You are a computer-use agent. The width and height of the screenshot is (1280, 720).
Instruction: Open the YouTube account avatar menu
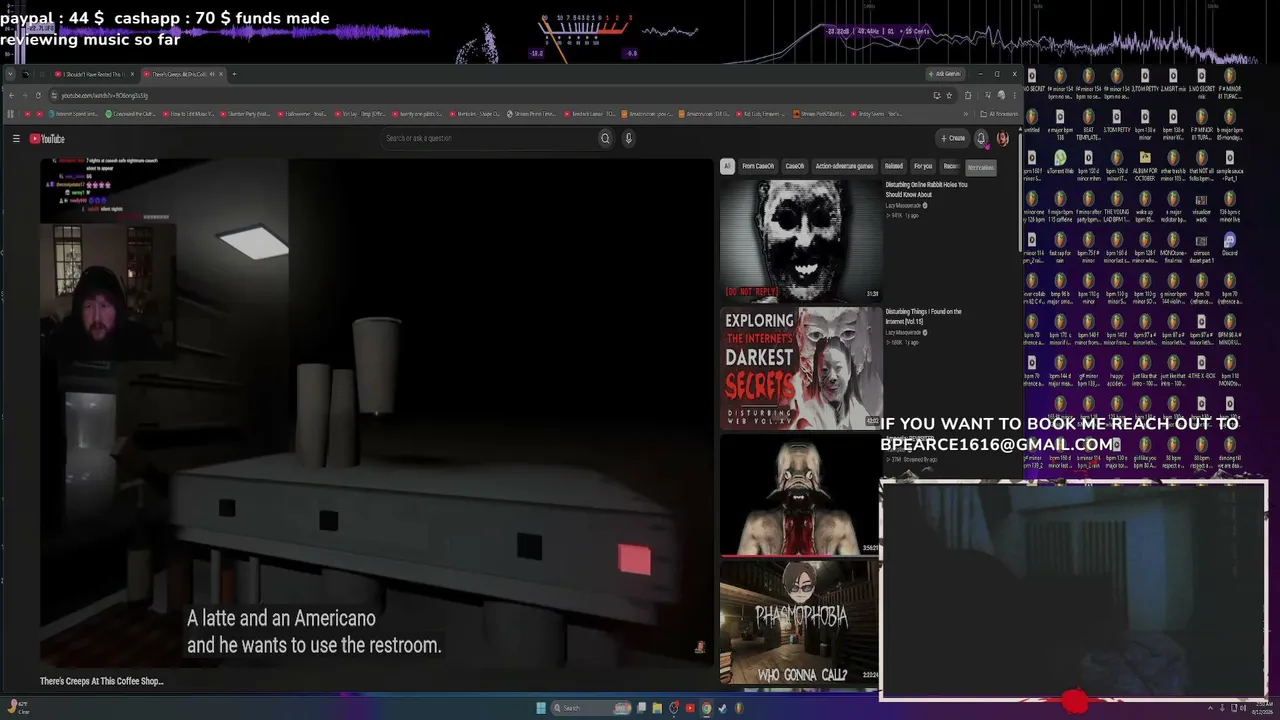coord(1003,139)
